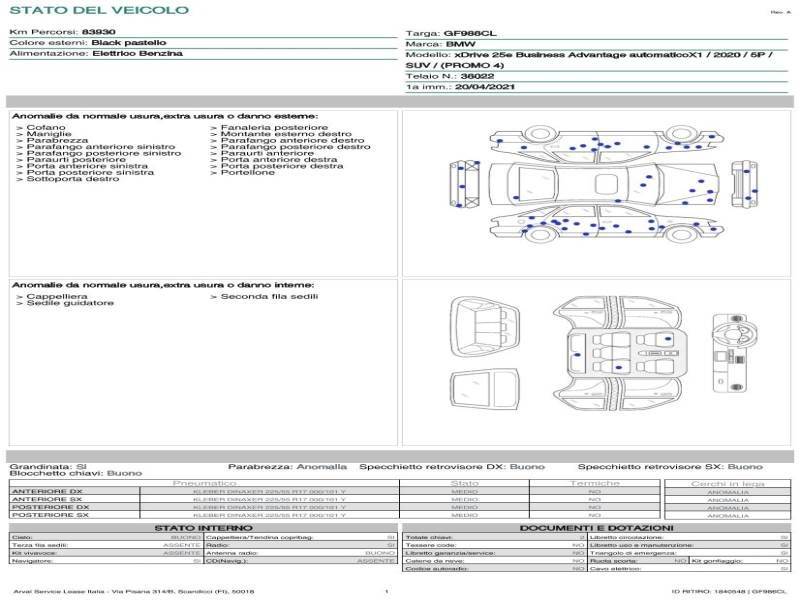The height and width of the screenshot is (600, 800).
Task: Click the external damage car top-view diagram
Action: click(x=604, y=184)
